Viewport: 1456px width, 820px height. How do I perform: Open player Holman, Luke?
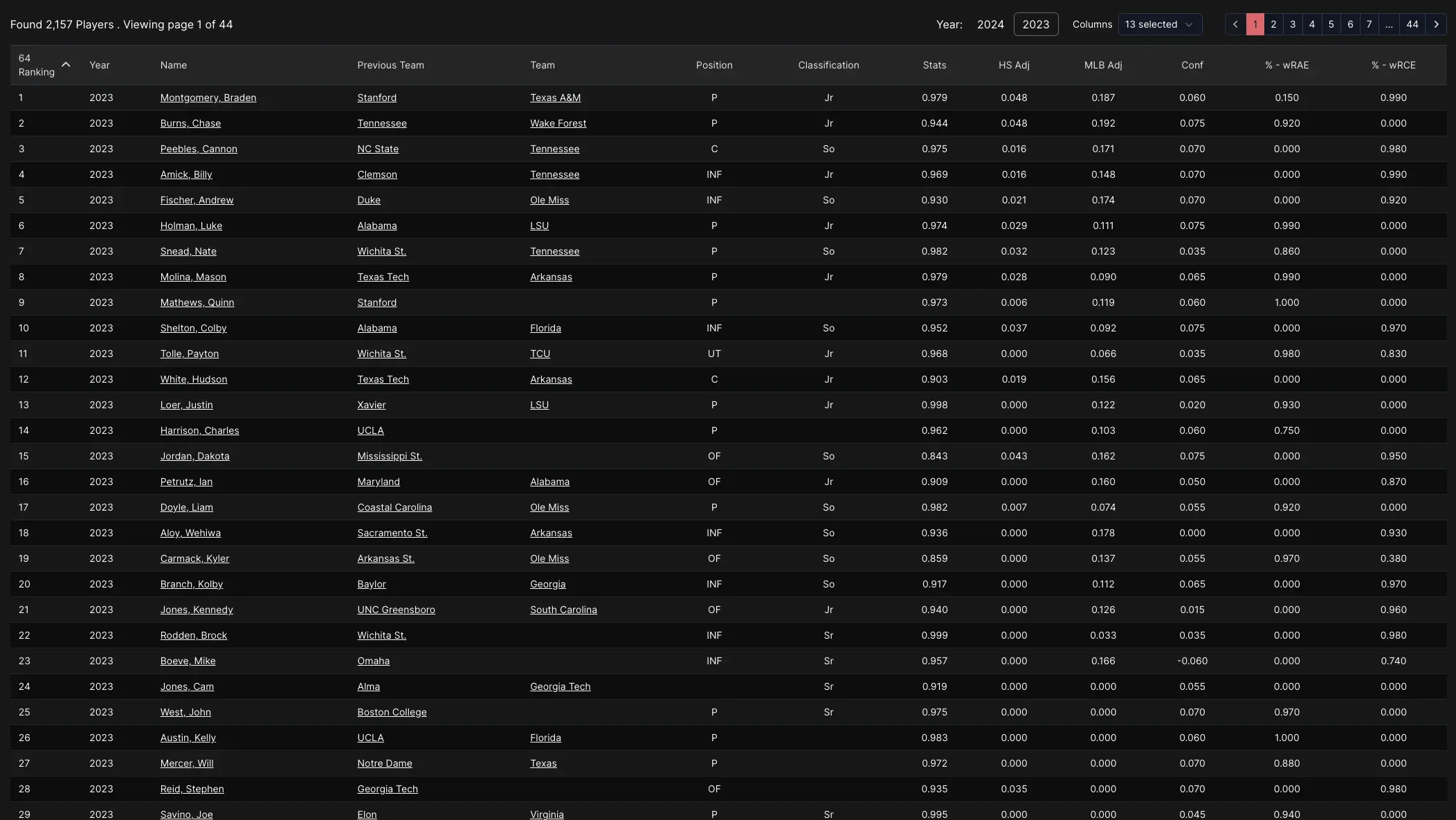click(191, 226)
